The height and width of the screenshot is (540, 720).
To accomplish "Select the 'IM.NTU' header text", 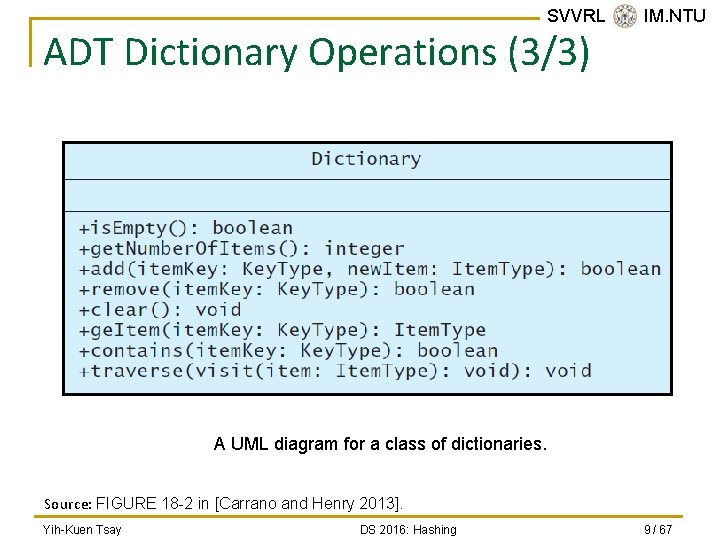I will [x=674, y=16].
